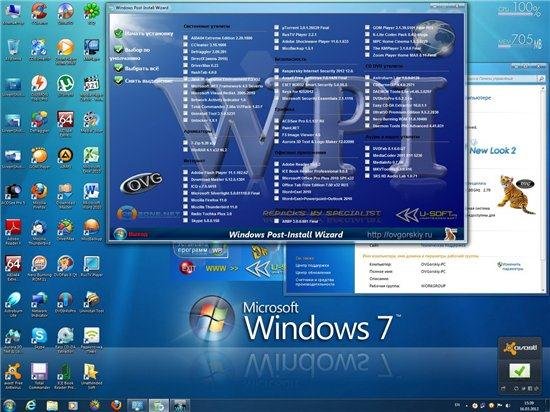Image resolution: width=550 pixels, height=412 pixels.
Task: Check the AIMP checkbox at bottom
Action: click(277, 221)
